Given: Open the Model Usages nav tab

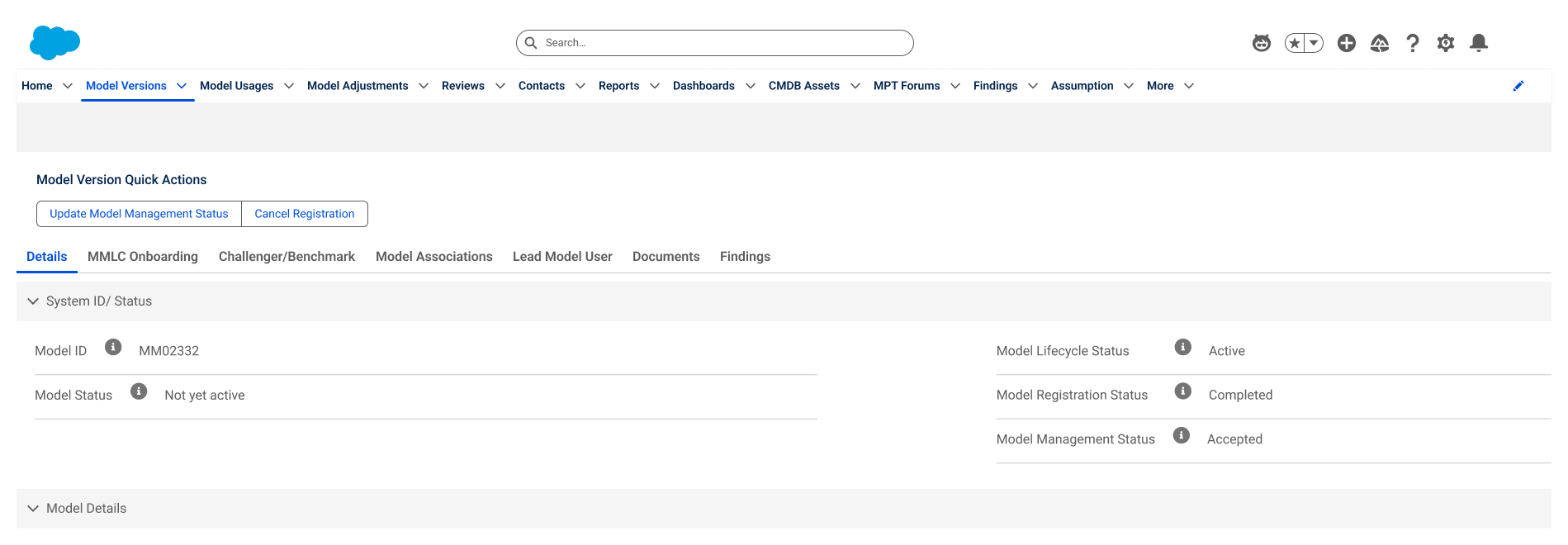Looking at the screenshot, I should [x=237, y=86].
